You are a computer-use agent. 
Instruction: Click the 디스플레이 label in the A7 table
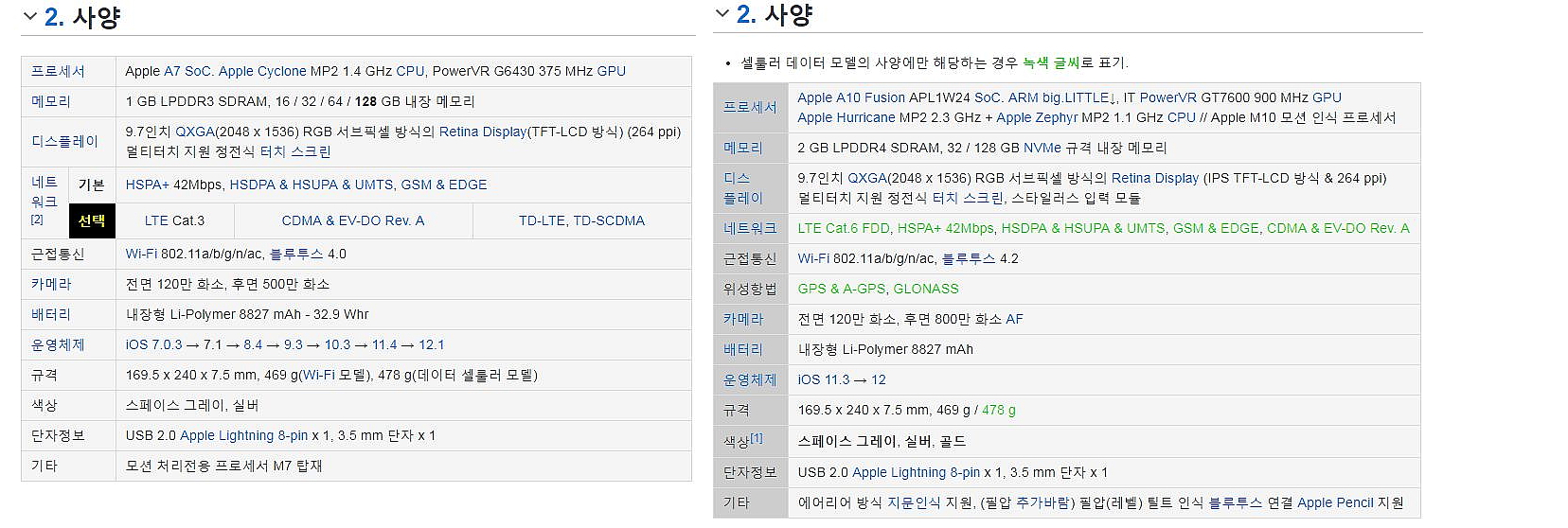[x=64, y=141]
